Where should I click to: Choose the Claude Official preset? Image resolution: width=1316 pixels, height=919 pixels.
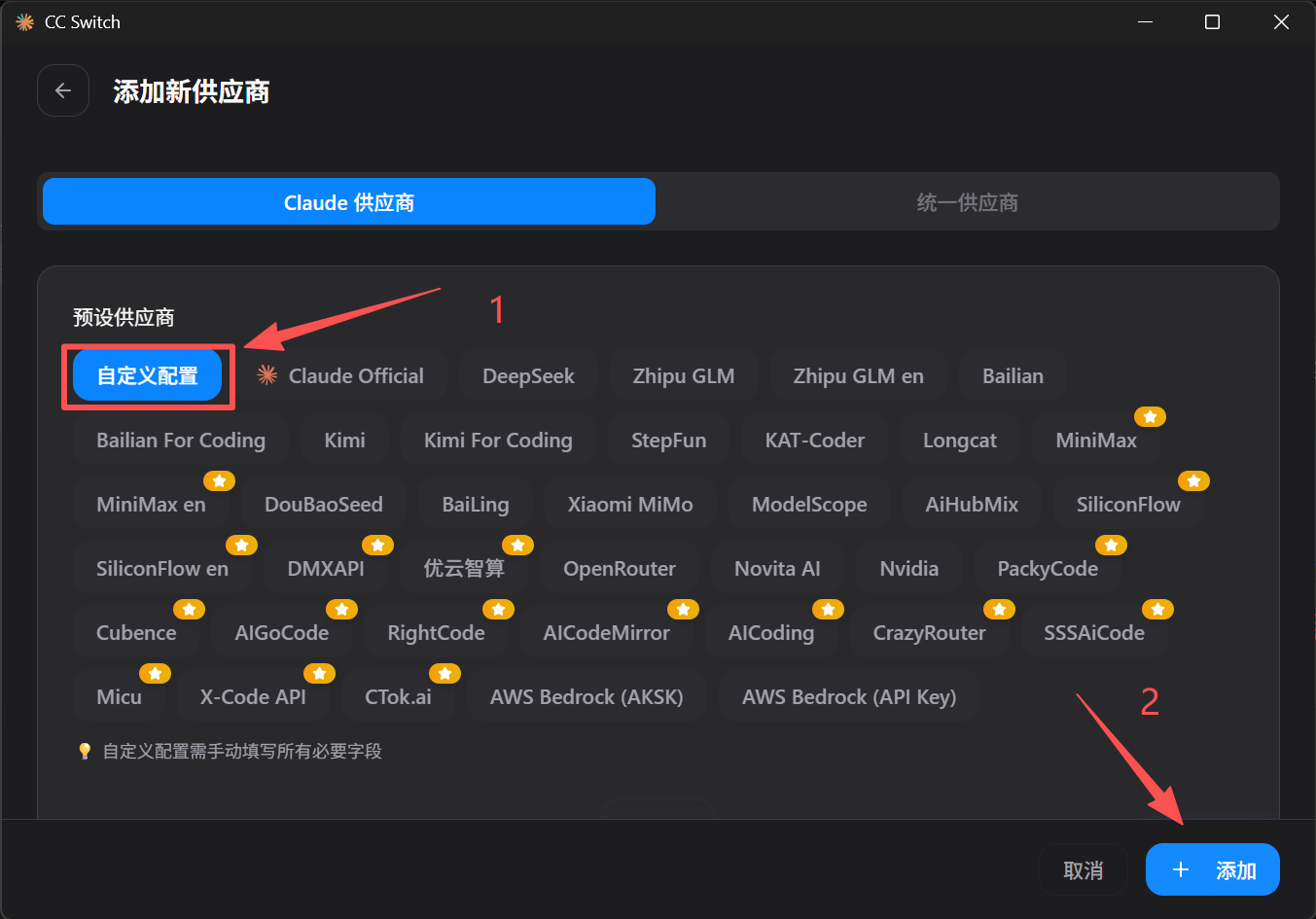tap(339, 375)
